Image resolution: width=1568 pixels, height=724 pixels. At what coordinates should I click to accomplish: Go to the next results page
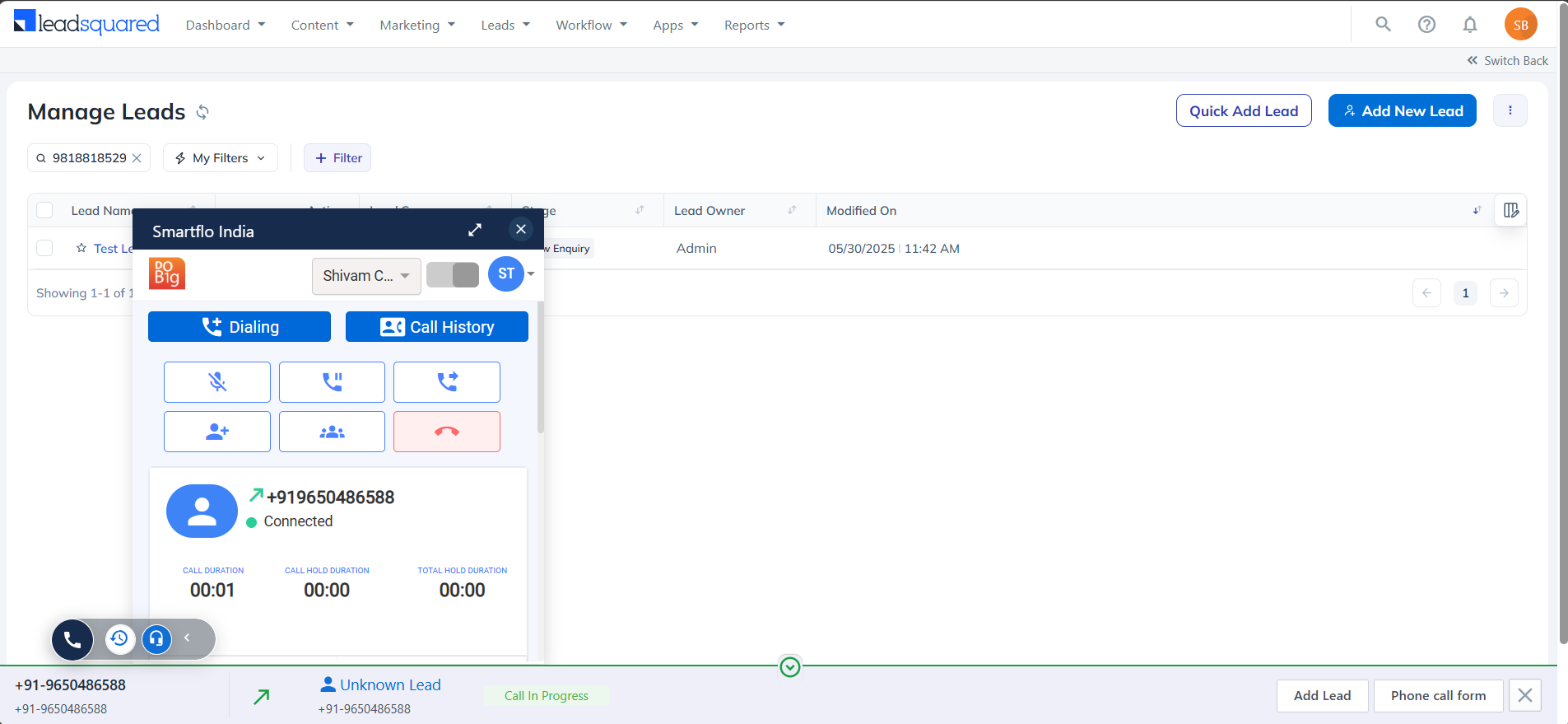pyautogui.click(x=1504, y=293)
